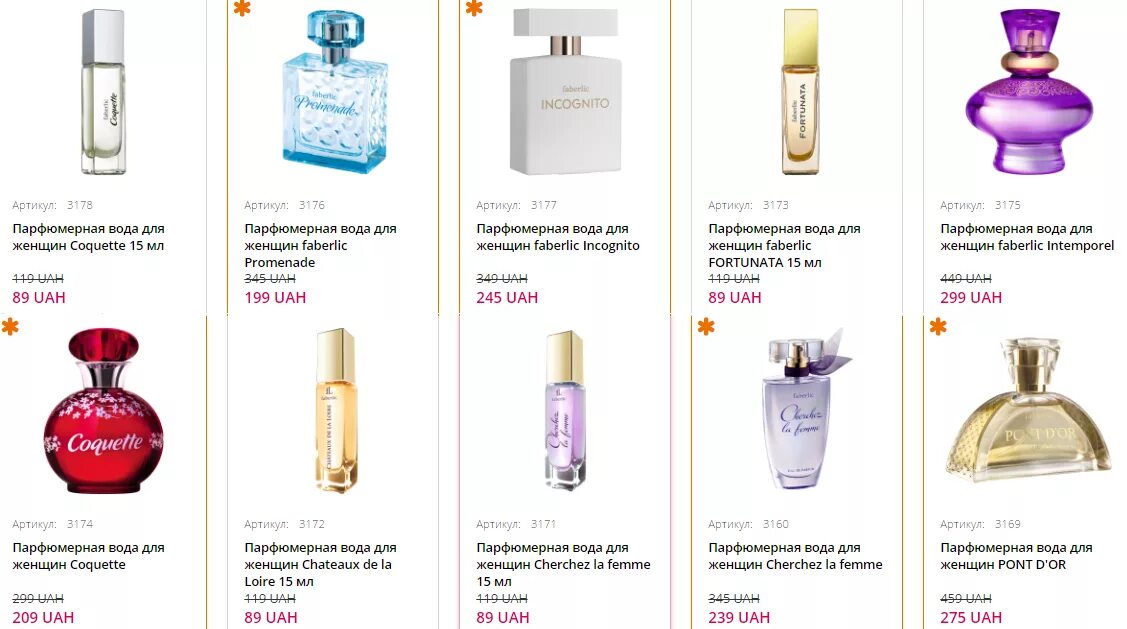
Task: Click the orange star badge above the Incognito bottle
Action: click(x=474, y=8)
